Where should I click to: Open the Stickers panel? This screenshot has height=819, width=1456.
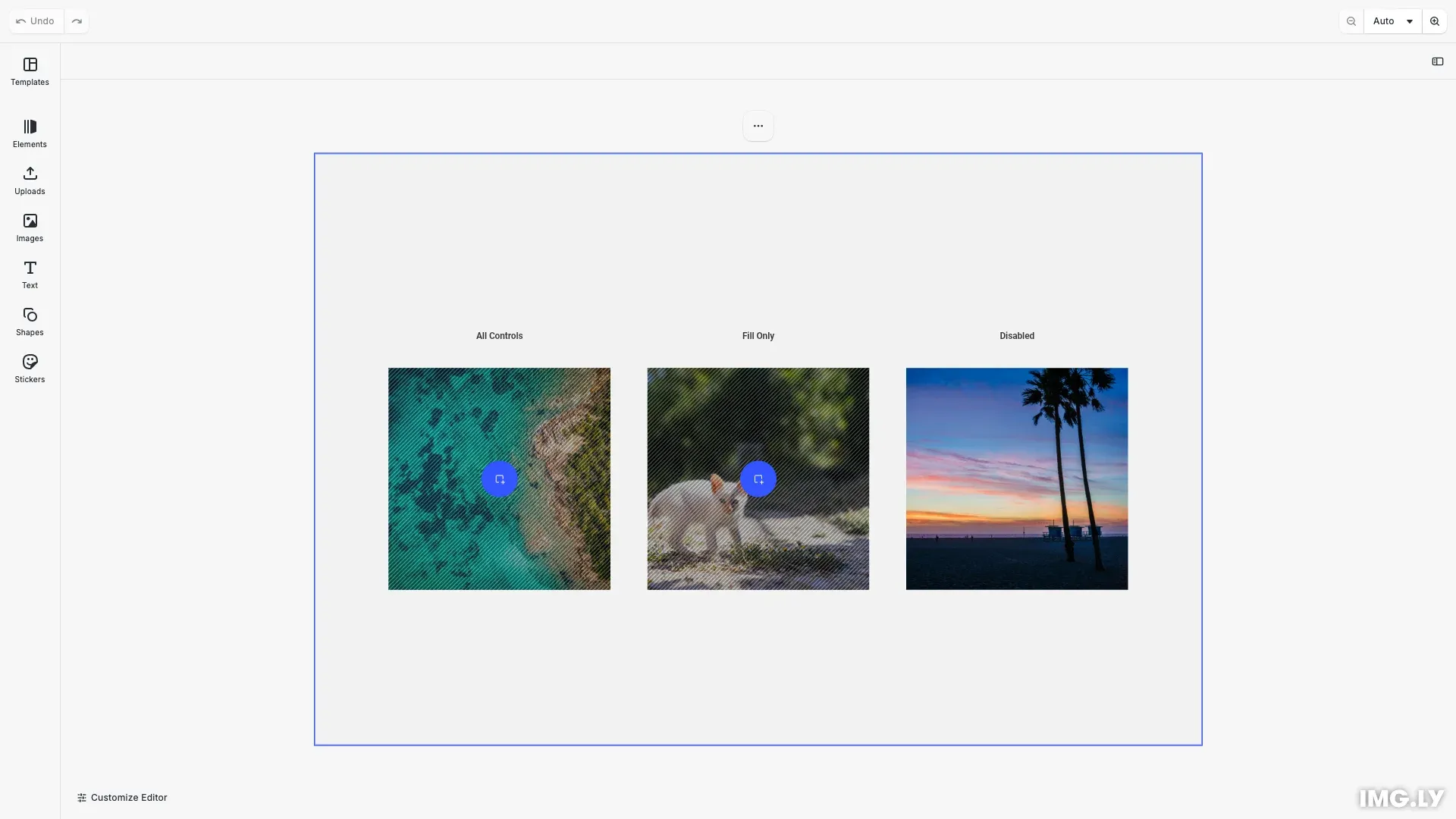(x=30, y=369)
